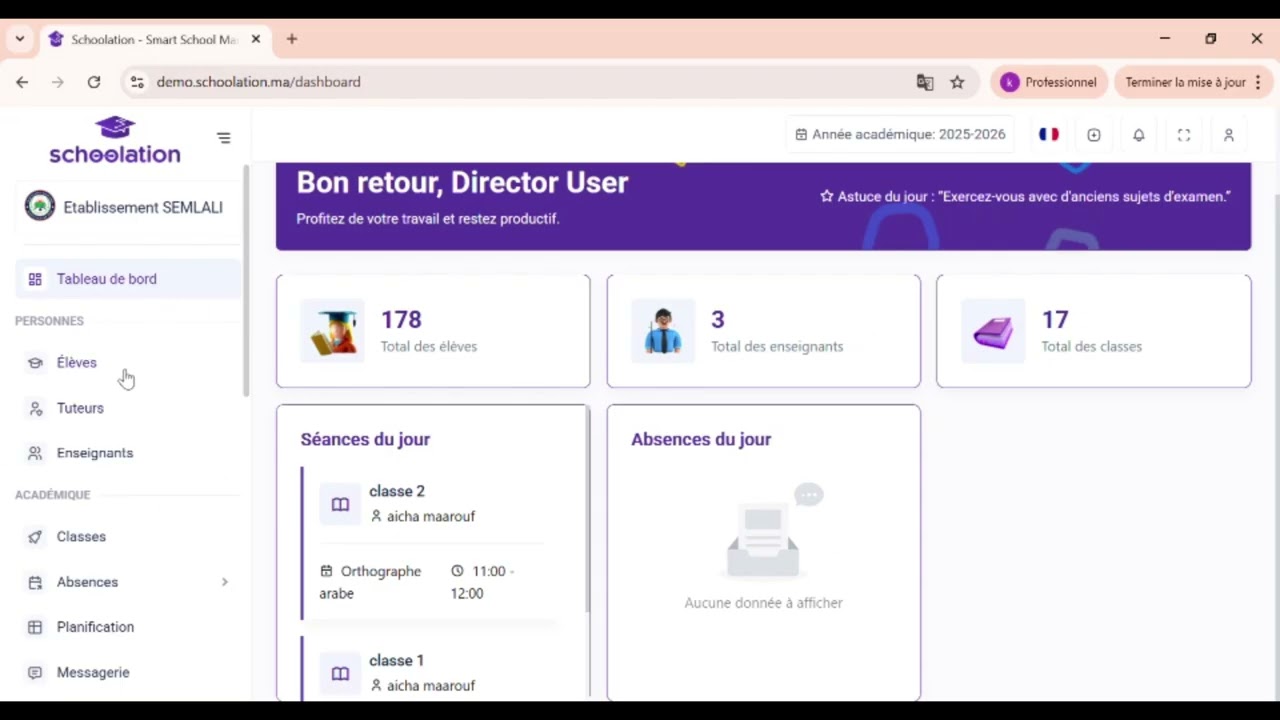This screenshot has height=720, width=1280.
Task: Click the Schoolation logo
Action: (115, 140)
